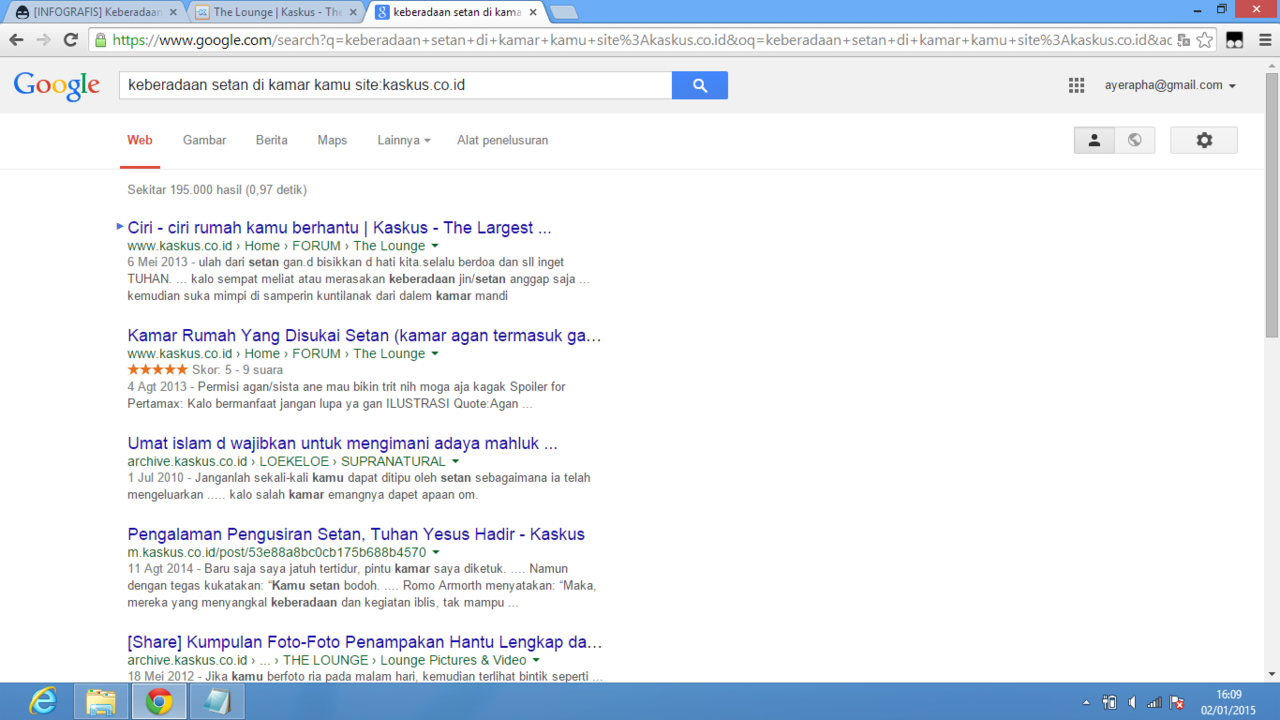Open Alat penelusuran search tools
The width and height of the screenshot is (1280, 720).
(x=502, y=140)
